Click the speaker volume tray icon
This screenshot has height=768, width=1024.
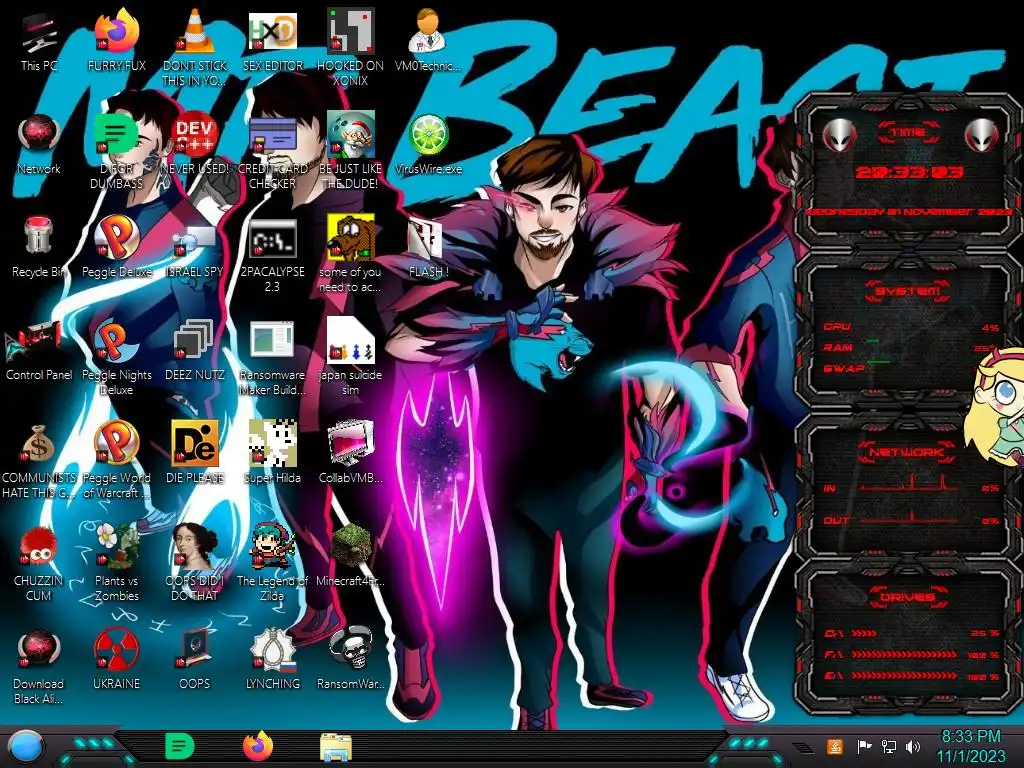click(x=913, y=746)
